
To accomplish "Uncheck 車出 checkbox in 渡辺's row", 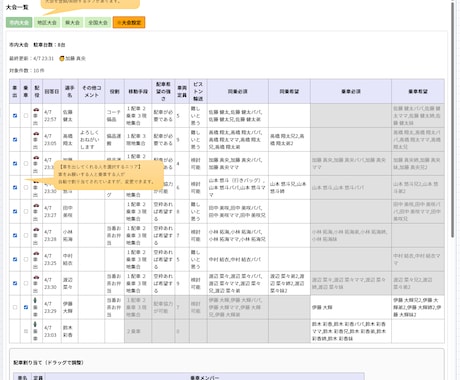I will click(x=15, y=283).
